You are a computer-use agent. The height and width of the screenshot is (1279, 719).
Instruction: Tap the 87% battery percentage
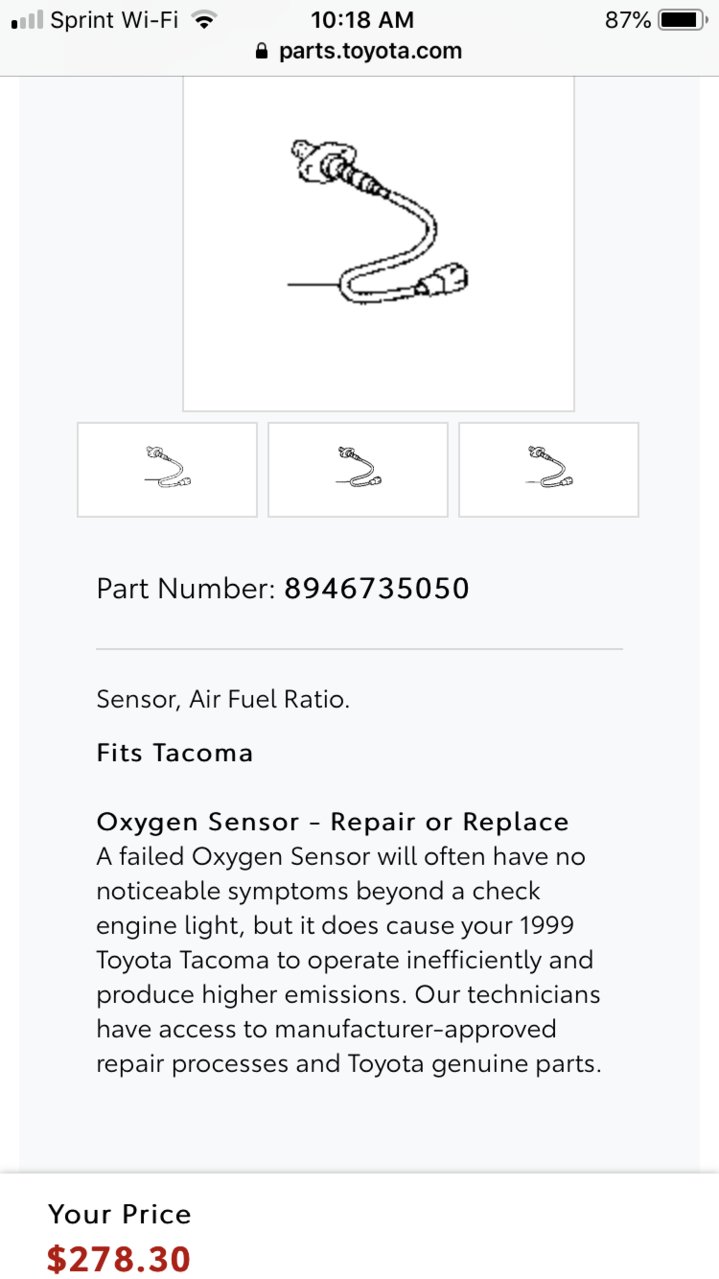point(628,20)
